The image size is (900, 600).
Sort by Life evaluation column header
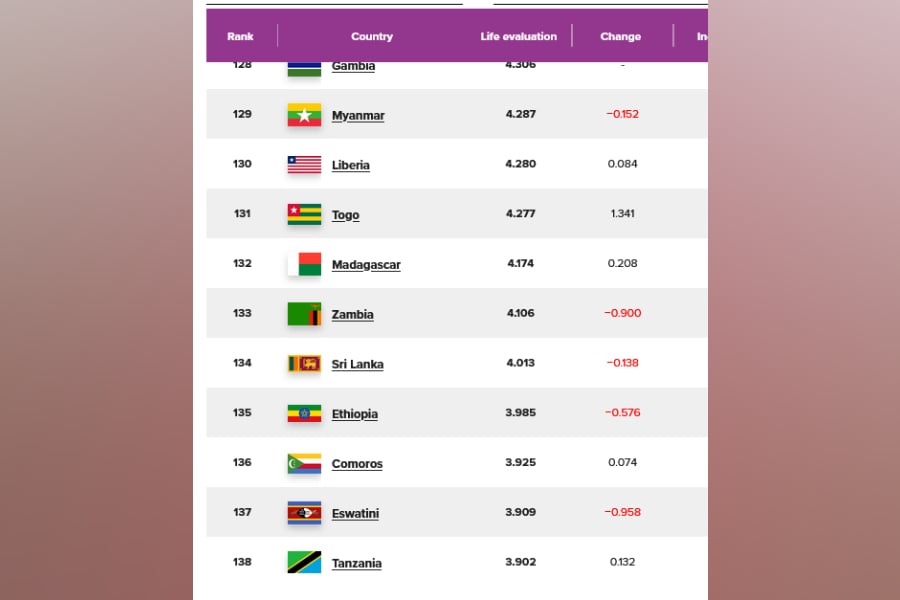click(x=518, y=37)
